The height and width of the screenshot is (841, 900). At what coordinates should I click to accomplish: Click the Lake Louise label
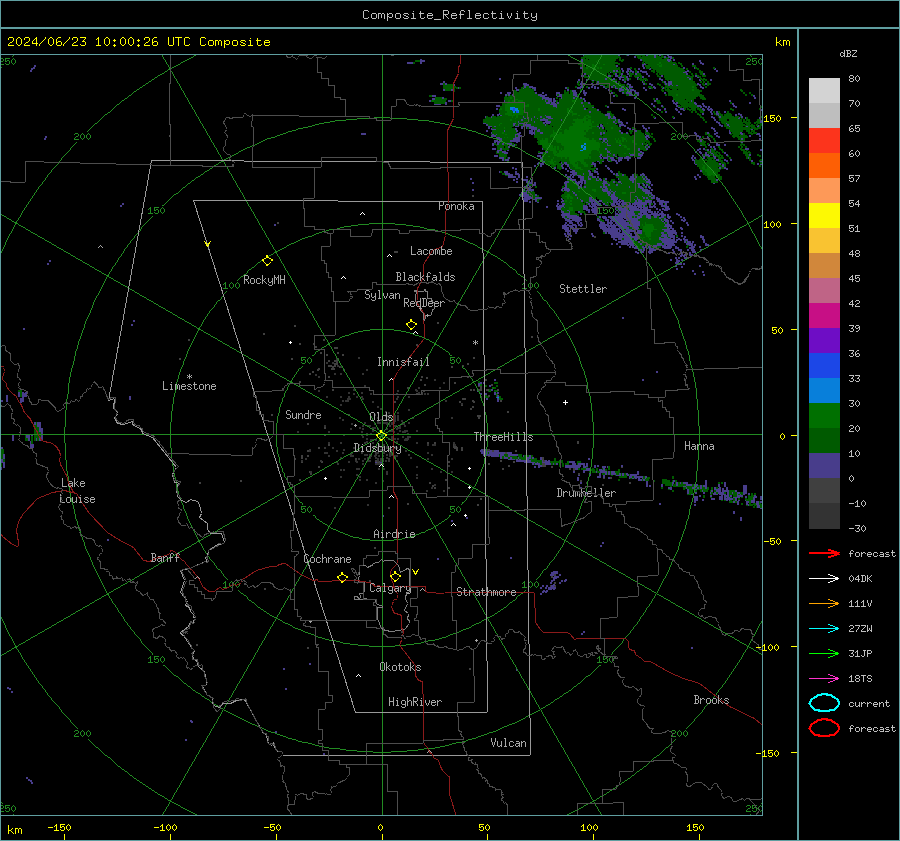tap(77, 491)
